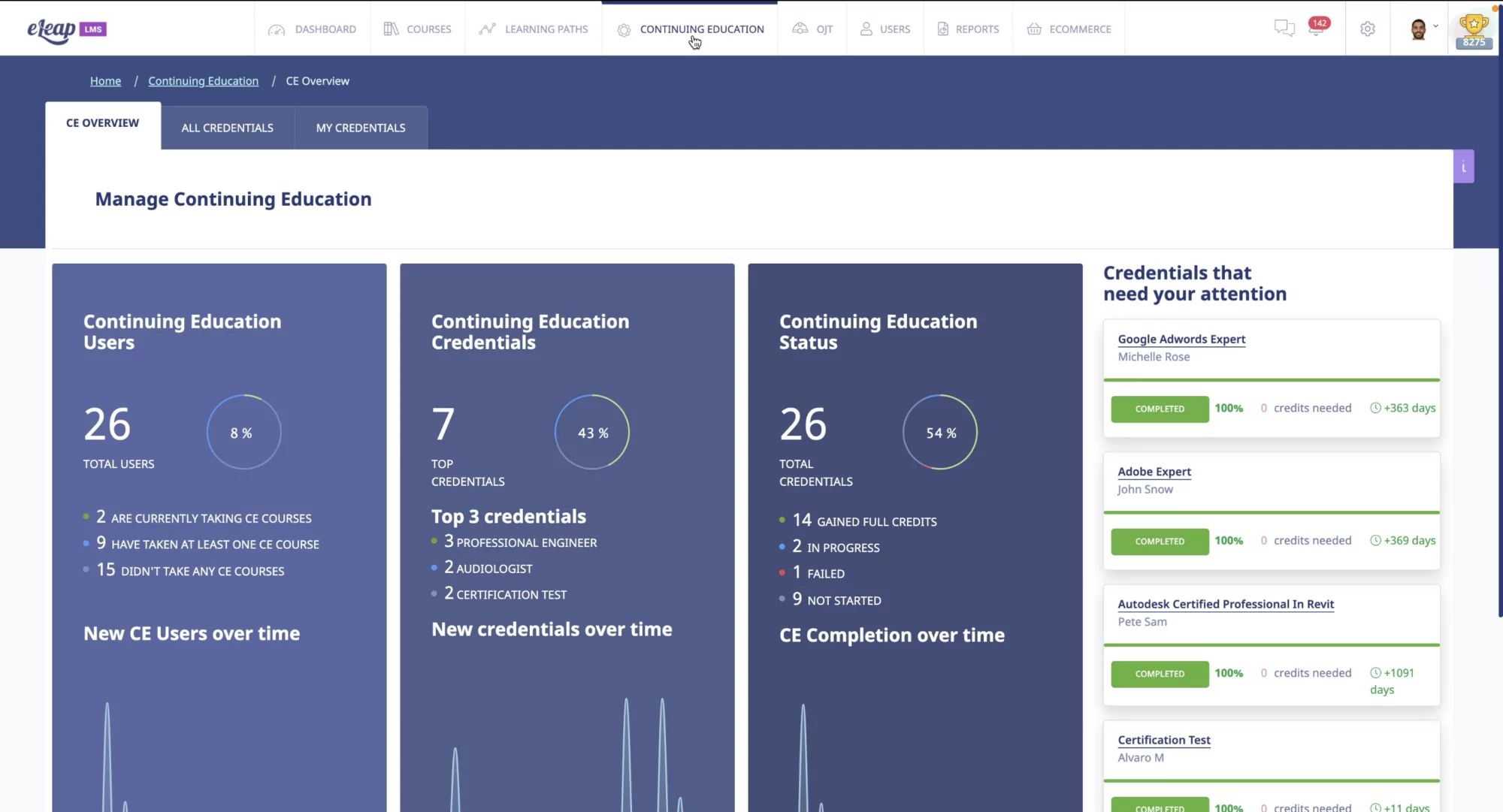
Task: Click clock icon beside +1091 days
Action: tap(1375, 673)
